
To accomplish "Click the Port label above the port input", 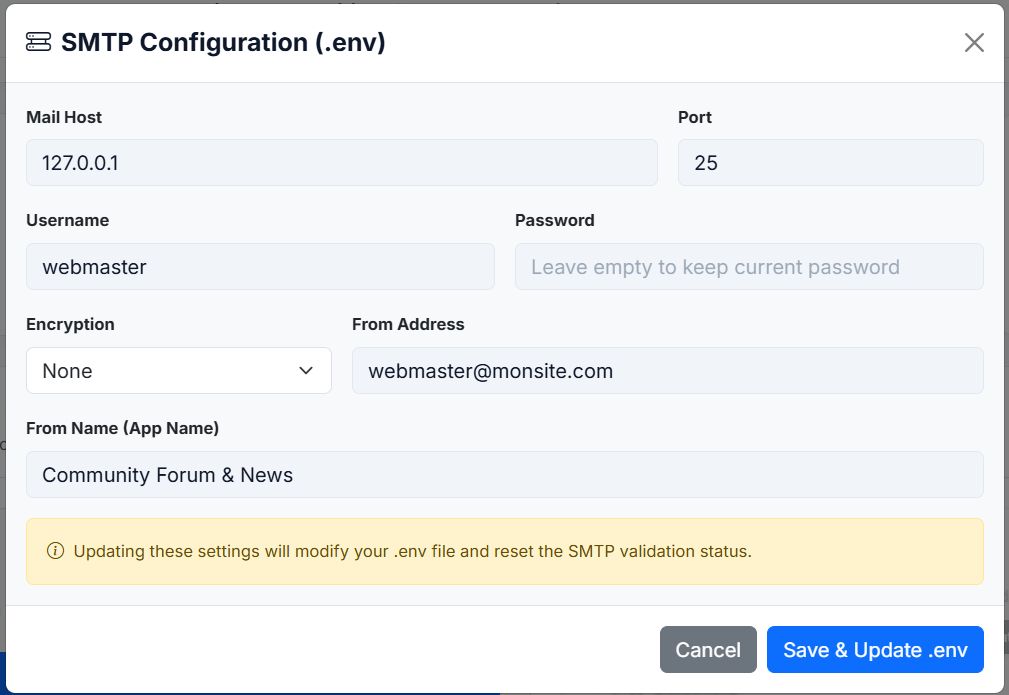I will coord(694,117).
